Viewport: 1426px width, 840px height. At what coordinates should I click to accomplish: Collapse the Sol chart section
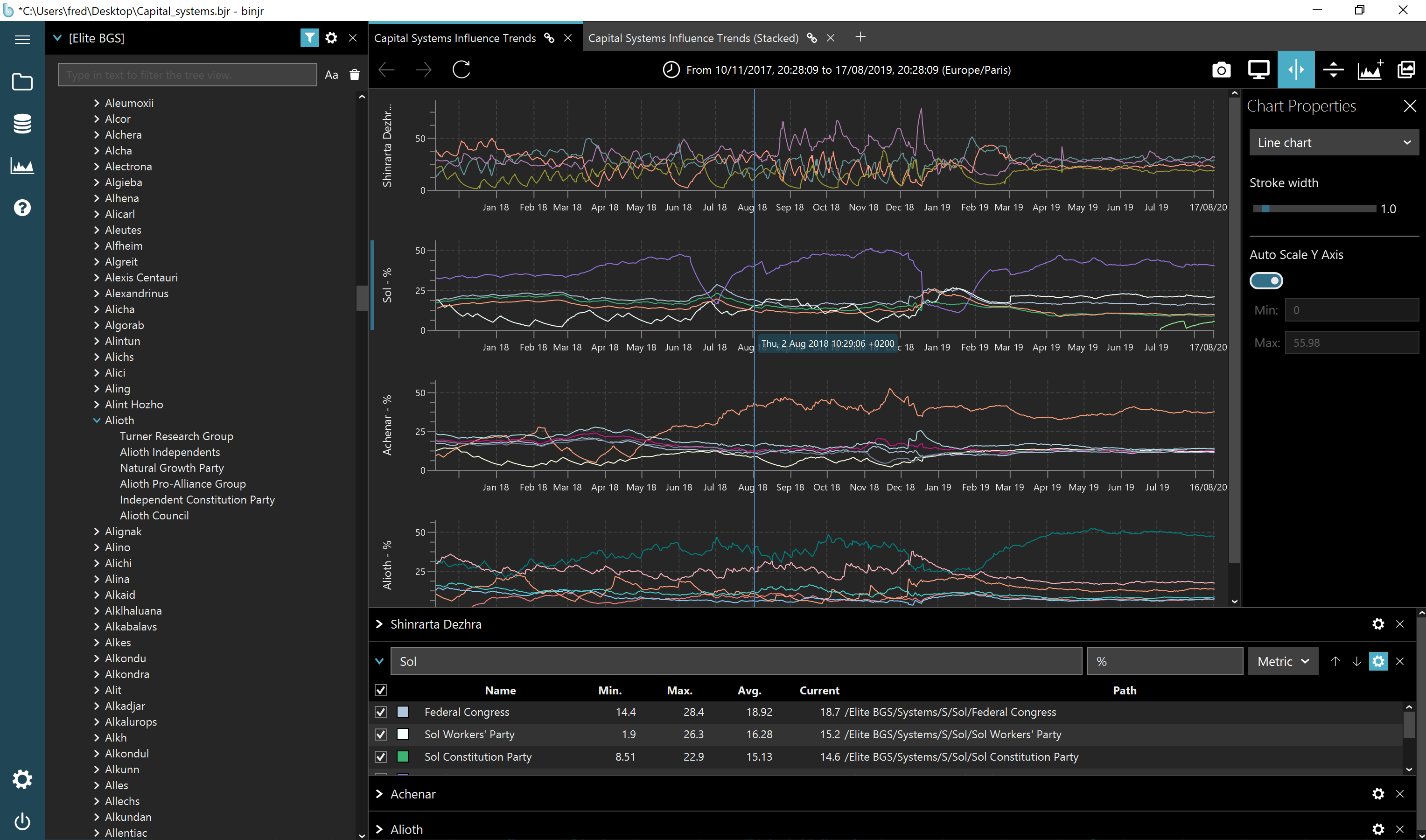pyautogui.click(x=379, y=661)
